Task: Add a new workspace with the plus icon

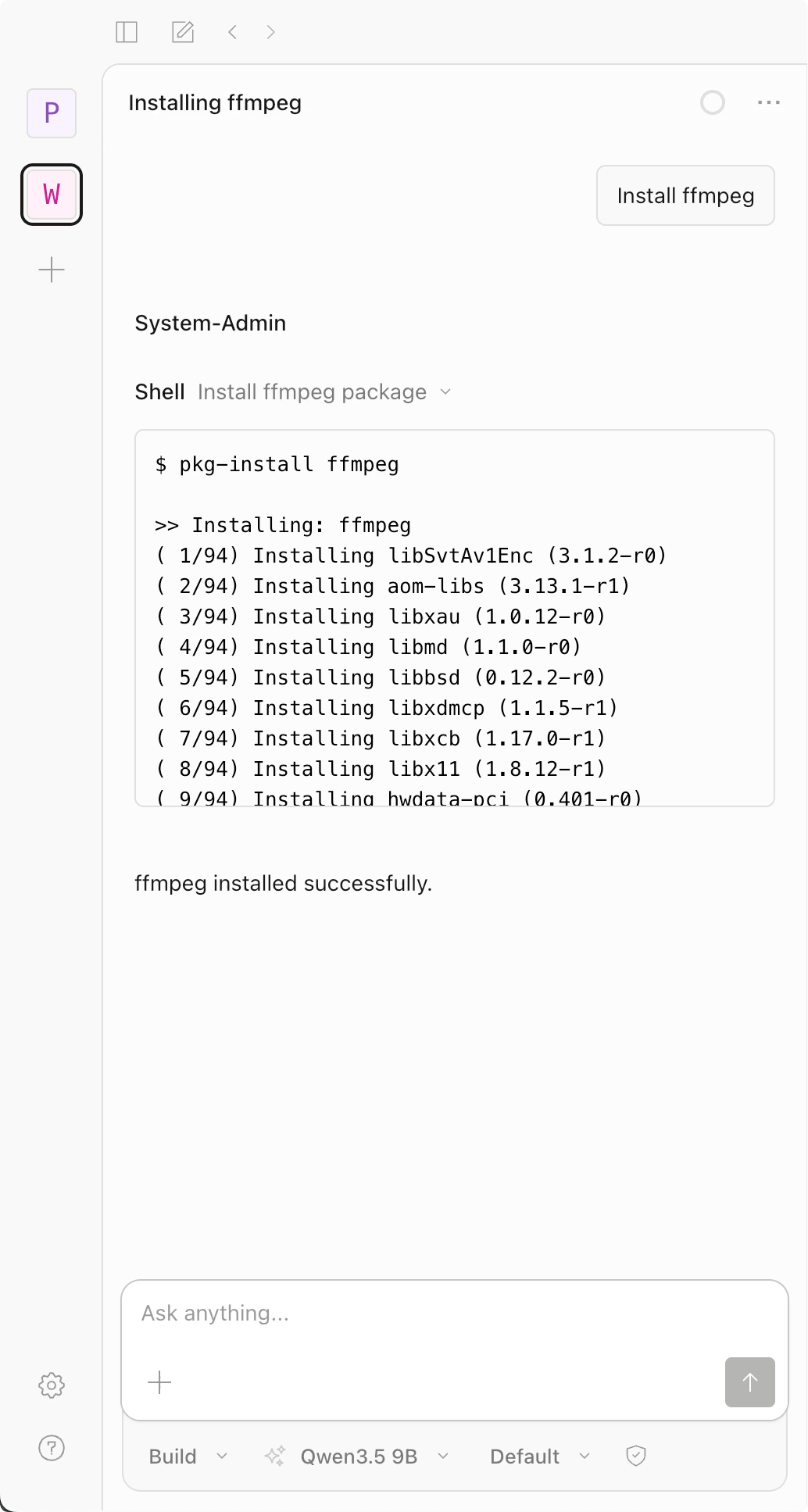Action: coord(51,270)
